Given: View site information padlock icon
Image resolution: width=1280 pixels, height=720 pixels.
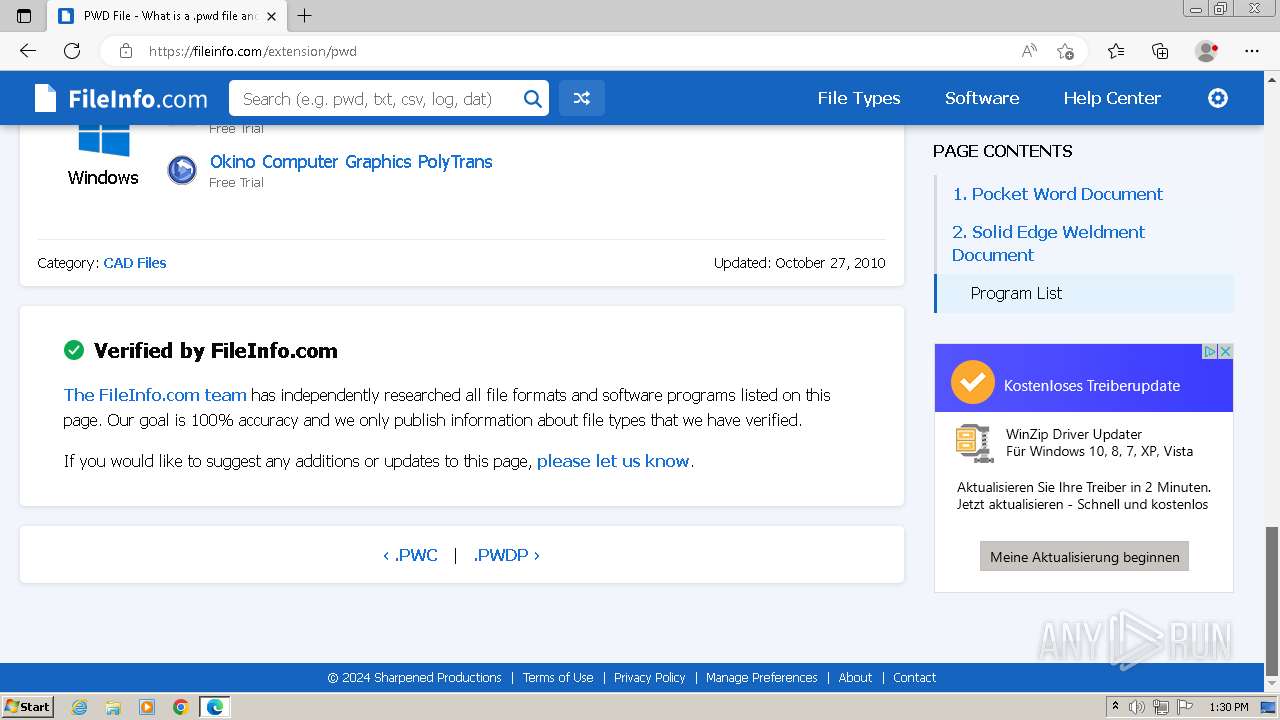Looking at the screenshot, I should (126, 51).
